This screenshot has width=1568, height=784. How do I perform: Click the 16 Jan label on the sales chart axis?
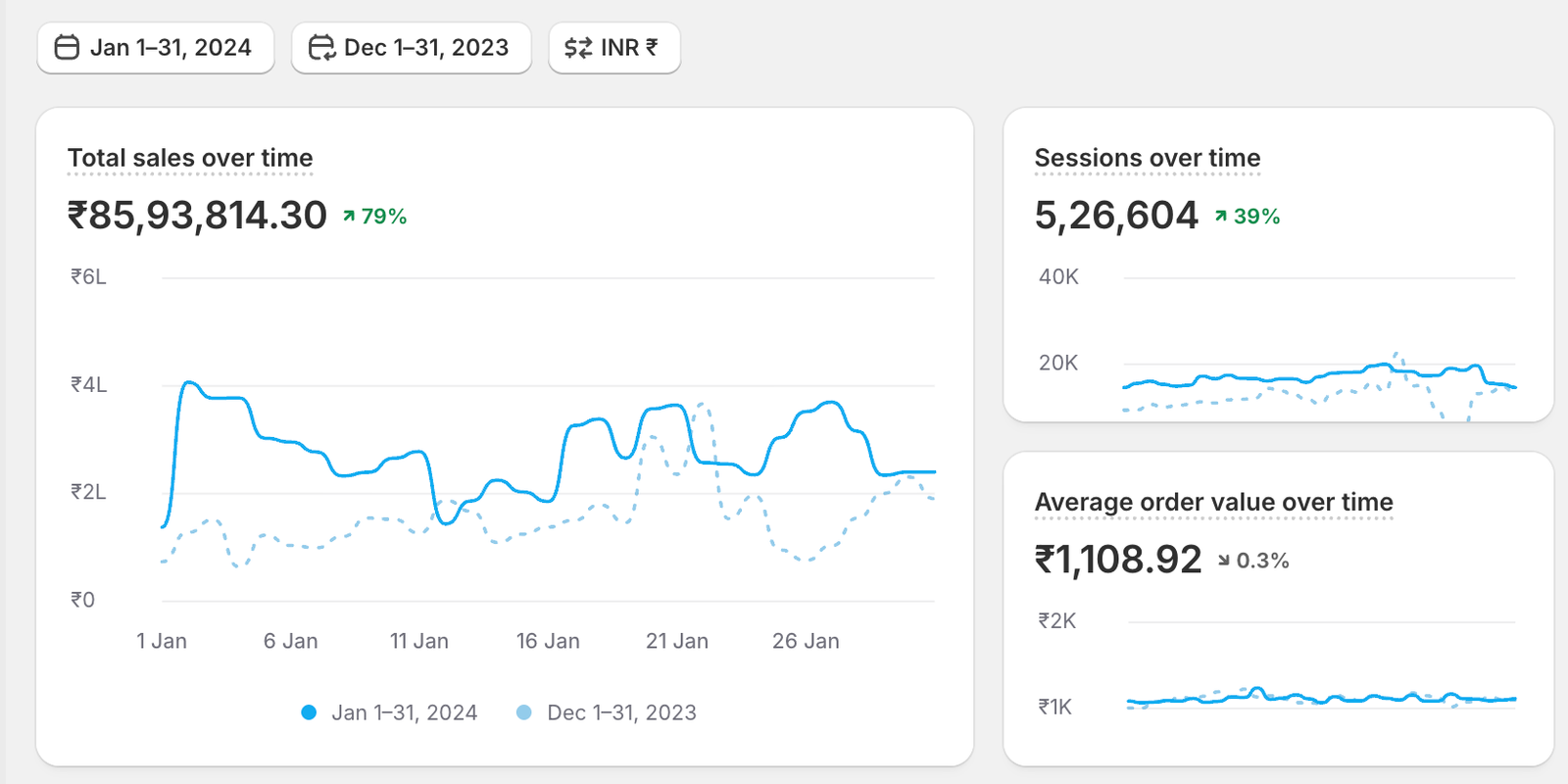click(x=548, y=641)
